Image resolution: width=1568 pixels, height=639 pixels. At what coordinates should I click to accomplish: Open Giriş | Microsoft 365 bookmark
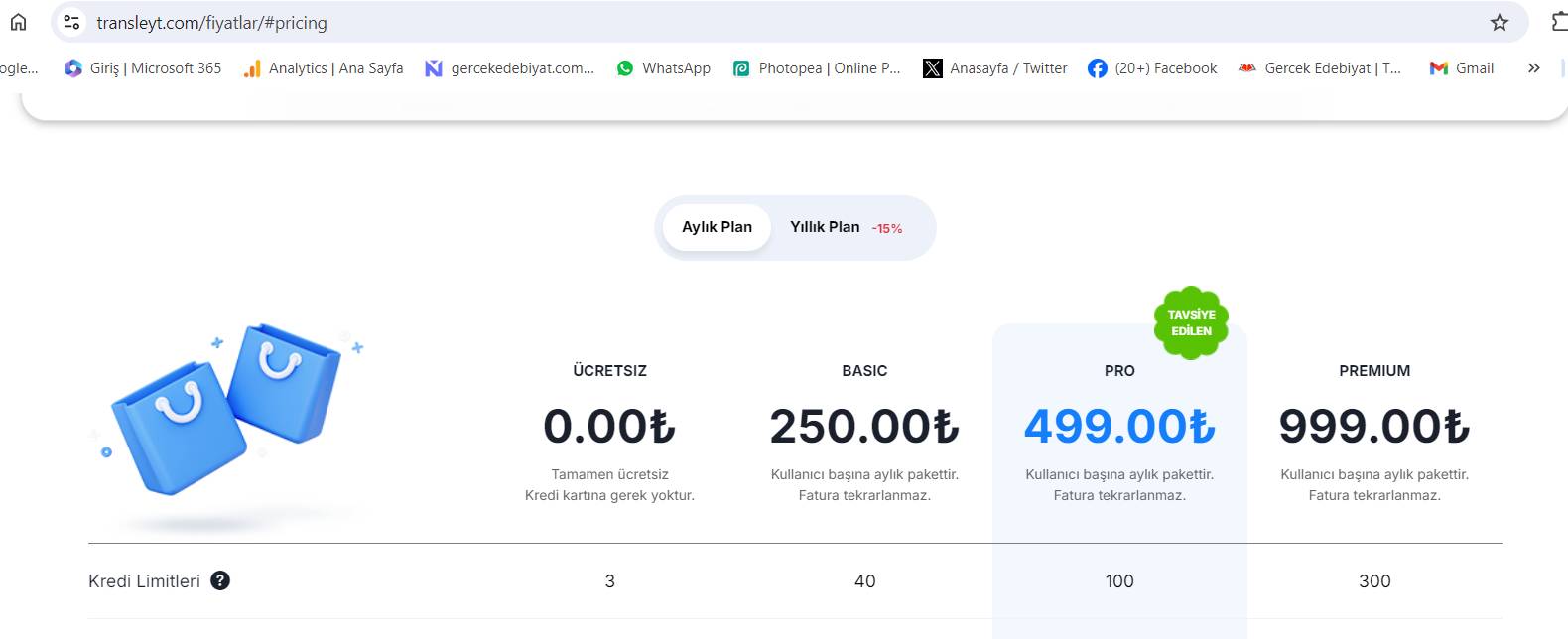coord(143,68)
